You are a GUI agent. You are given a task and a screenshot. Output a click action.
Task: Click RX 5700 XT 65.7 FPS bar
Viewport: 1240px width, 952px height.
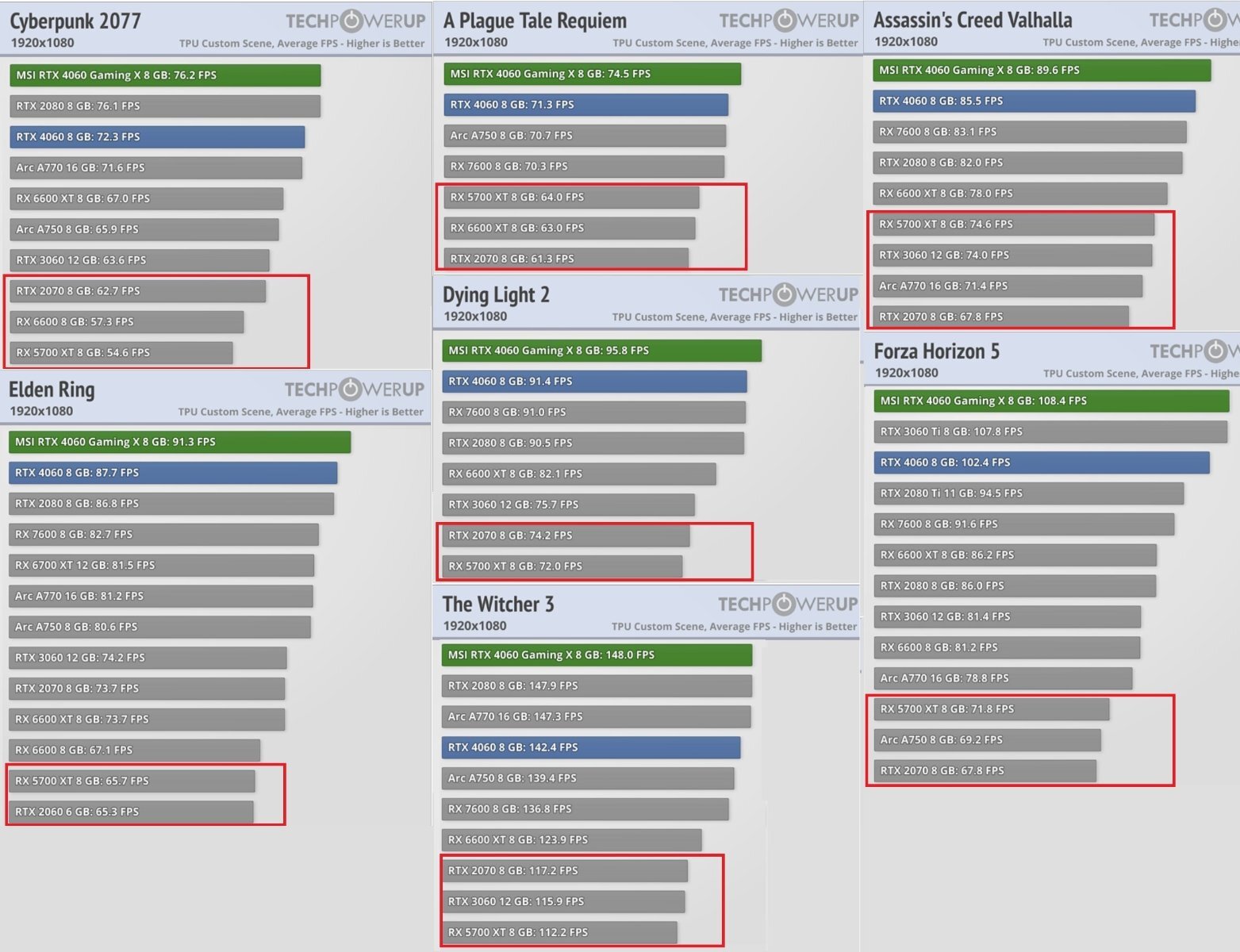coord(132,781)
